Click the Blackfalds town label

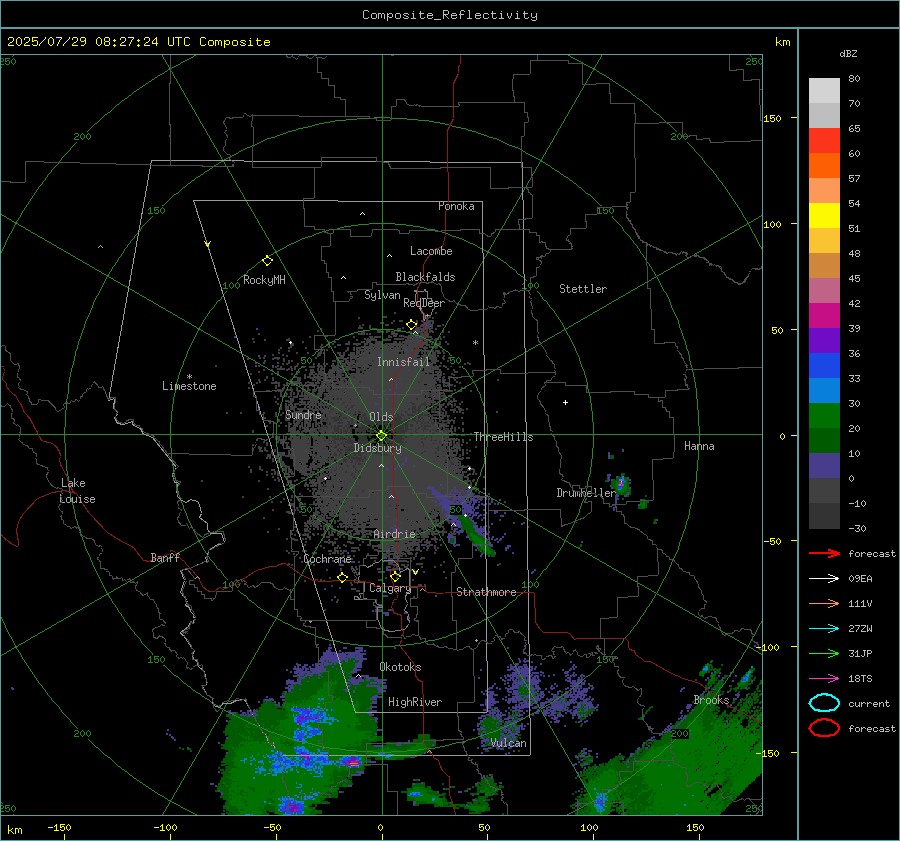point(425,277)
